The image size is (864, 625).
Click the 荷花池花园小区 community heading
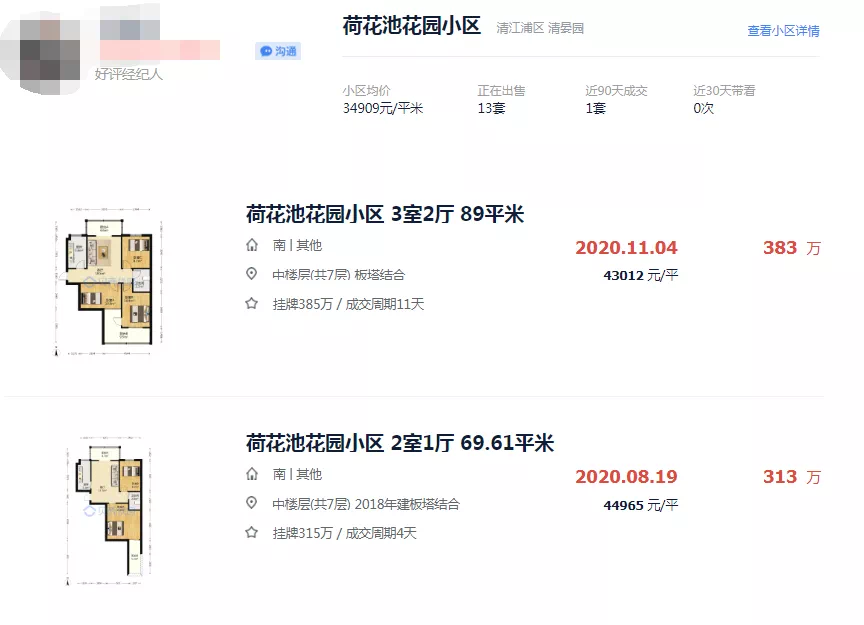pyautogui.click(x=411, y=27)
